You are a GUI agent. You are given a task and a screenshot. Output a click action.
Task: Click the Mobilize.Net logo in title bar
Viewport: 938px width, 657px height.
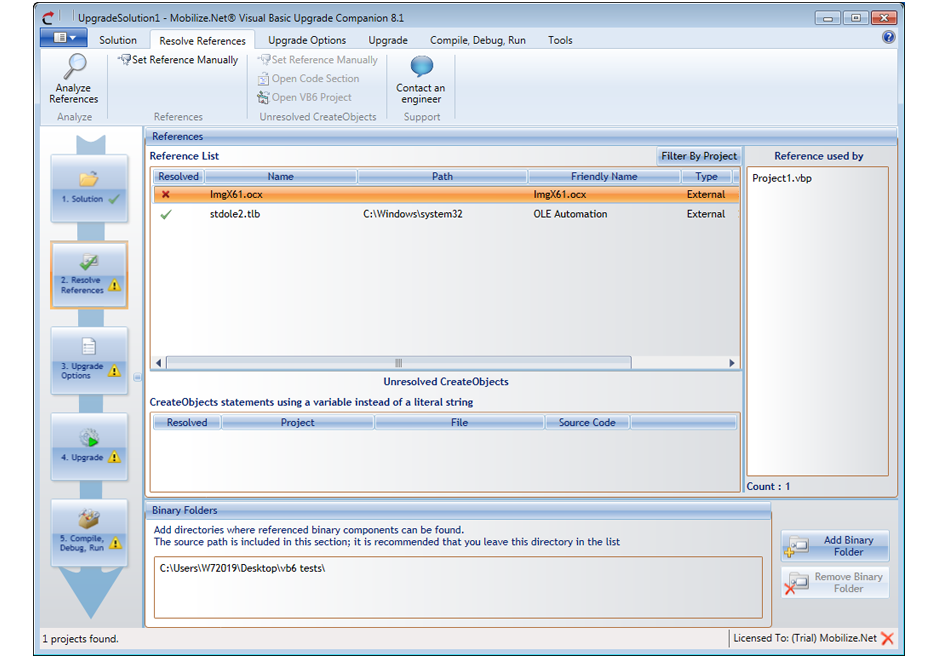[48, 17]
